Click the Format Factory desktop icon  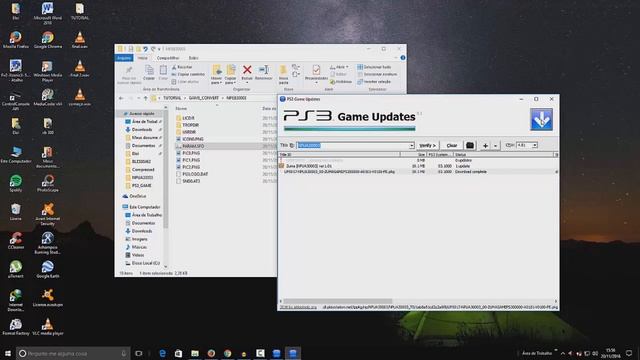16,327
